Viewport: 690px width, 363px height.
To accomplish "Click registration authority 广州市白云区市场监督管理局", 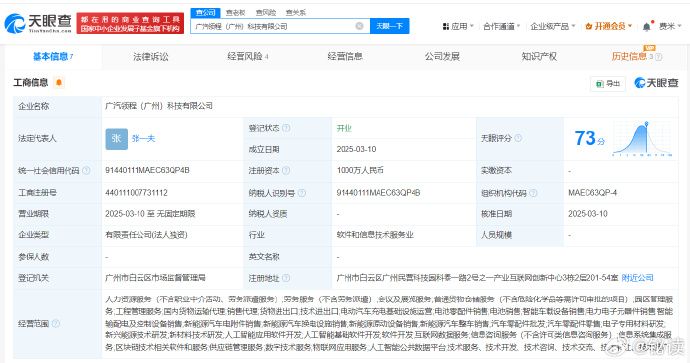I will pos(155,278).
